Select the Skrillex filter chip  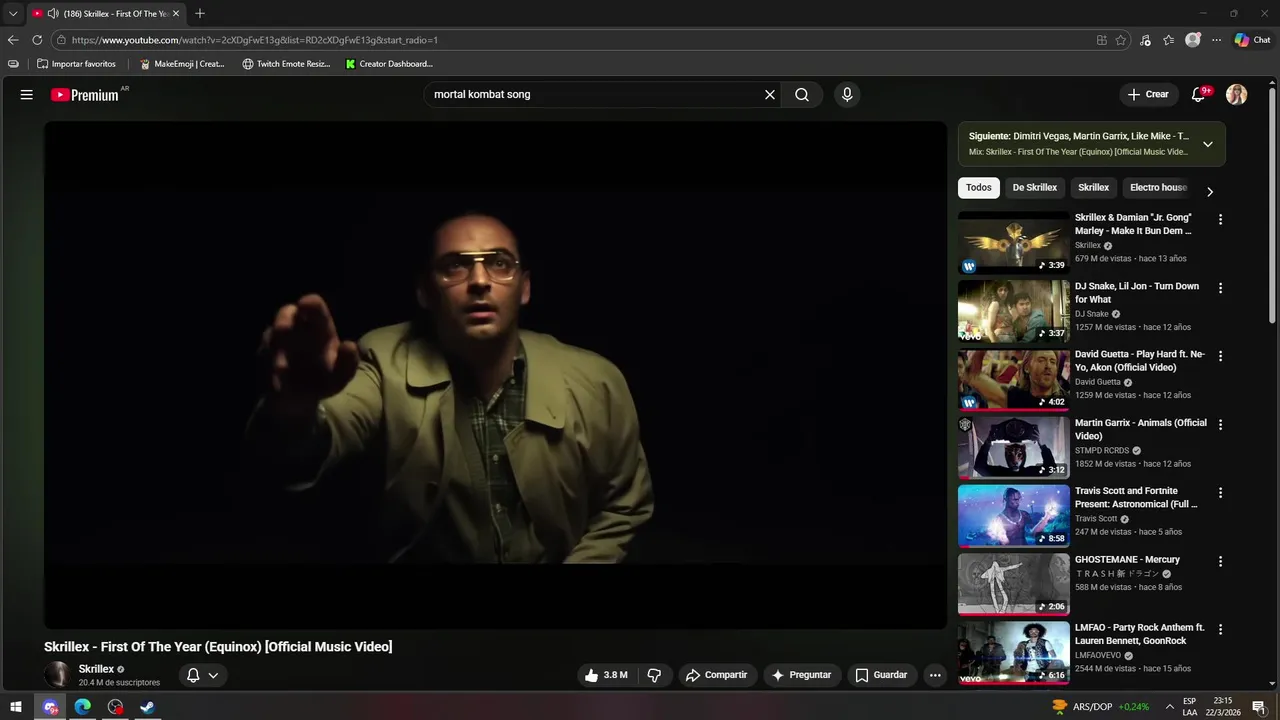click(x=1093, y=188)
